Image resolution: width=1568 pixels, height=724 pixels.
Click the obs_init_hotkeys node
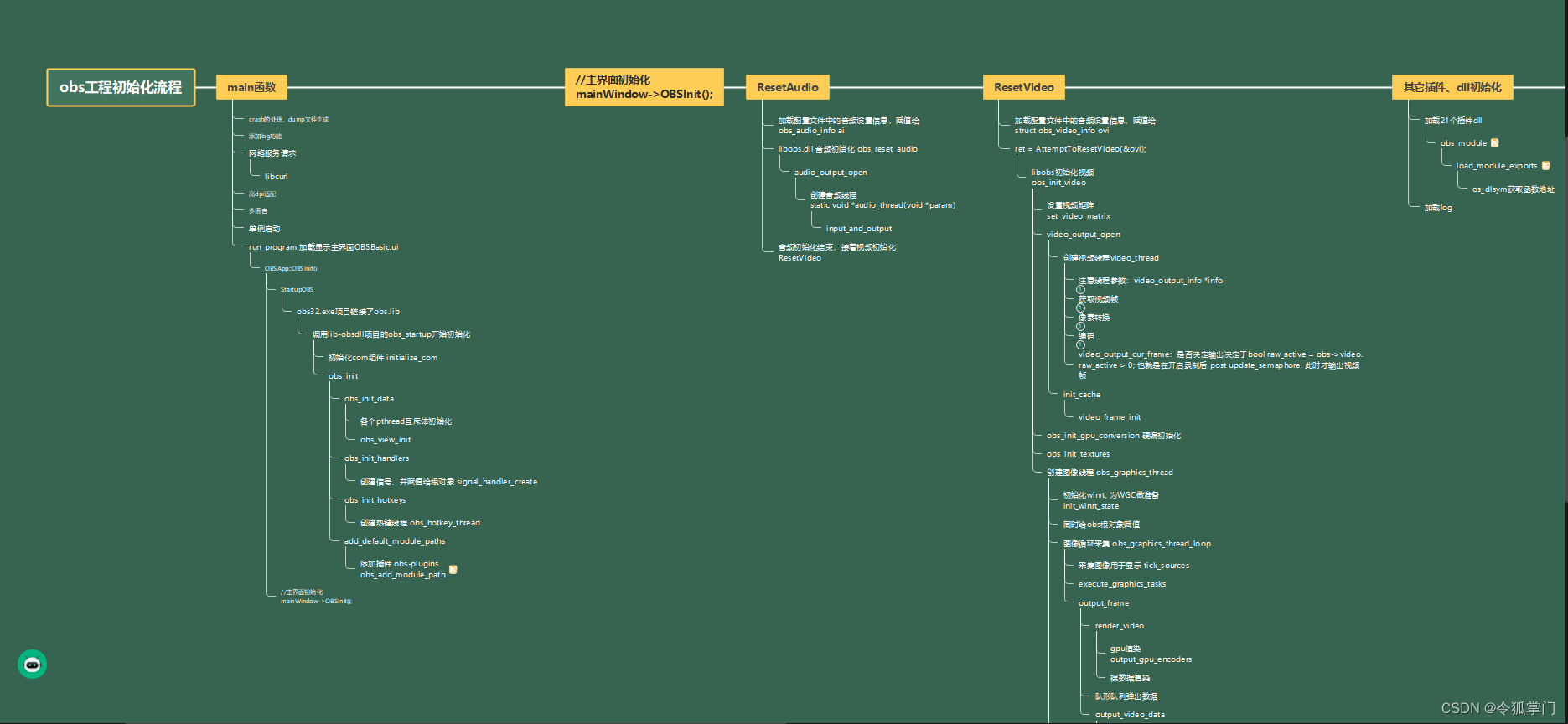click(375, 500)
